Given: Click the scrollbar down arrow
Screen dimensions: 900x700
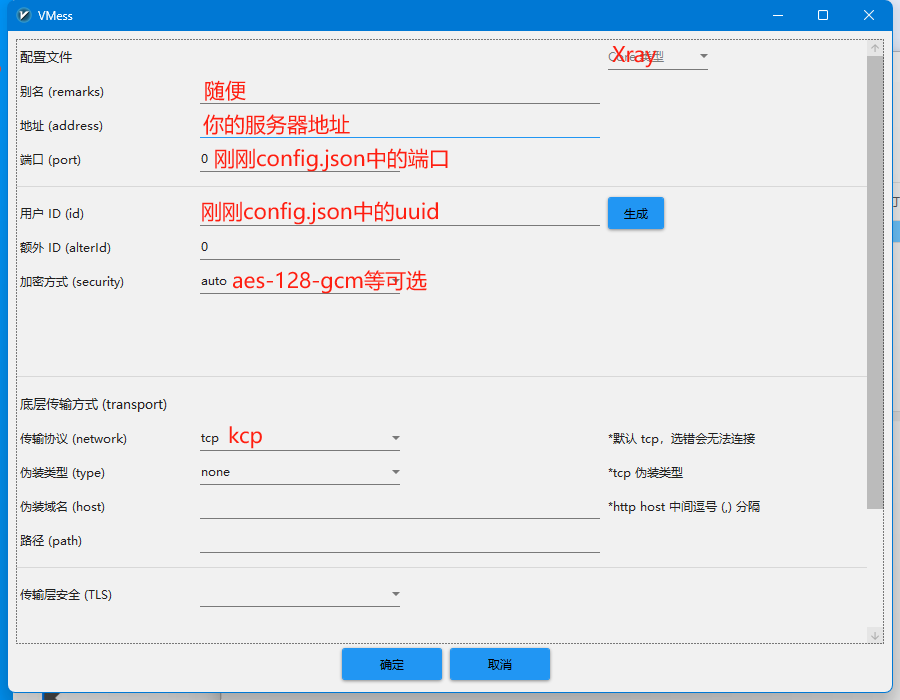Looking at the screenshot, I should pos(875,635).
